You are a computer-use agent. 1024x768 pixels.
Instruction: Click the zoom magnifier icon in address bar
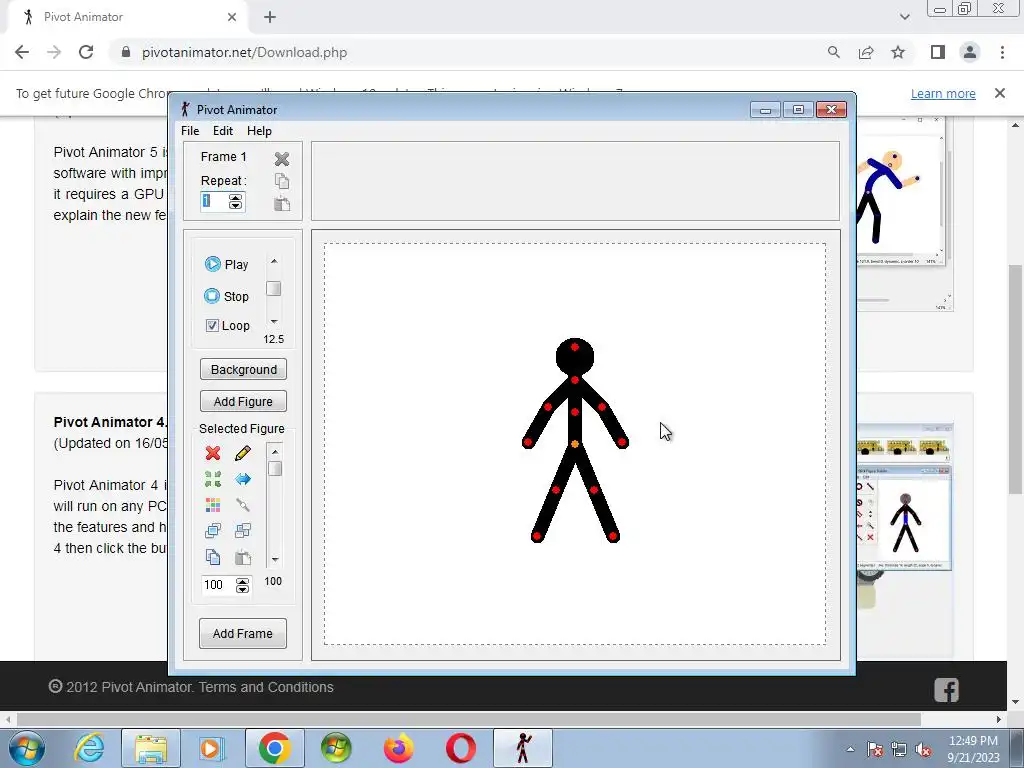point(833,52)
